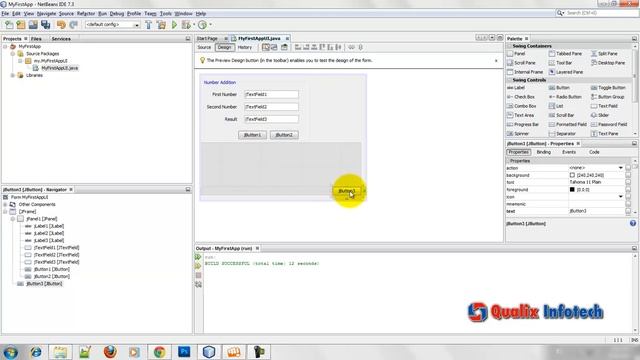Pick the Progress Bar palette item
The image size is (640, 360).
point(523,124)
